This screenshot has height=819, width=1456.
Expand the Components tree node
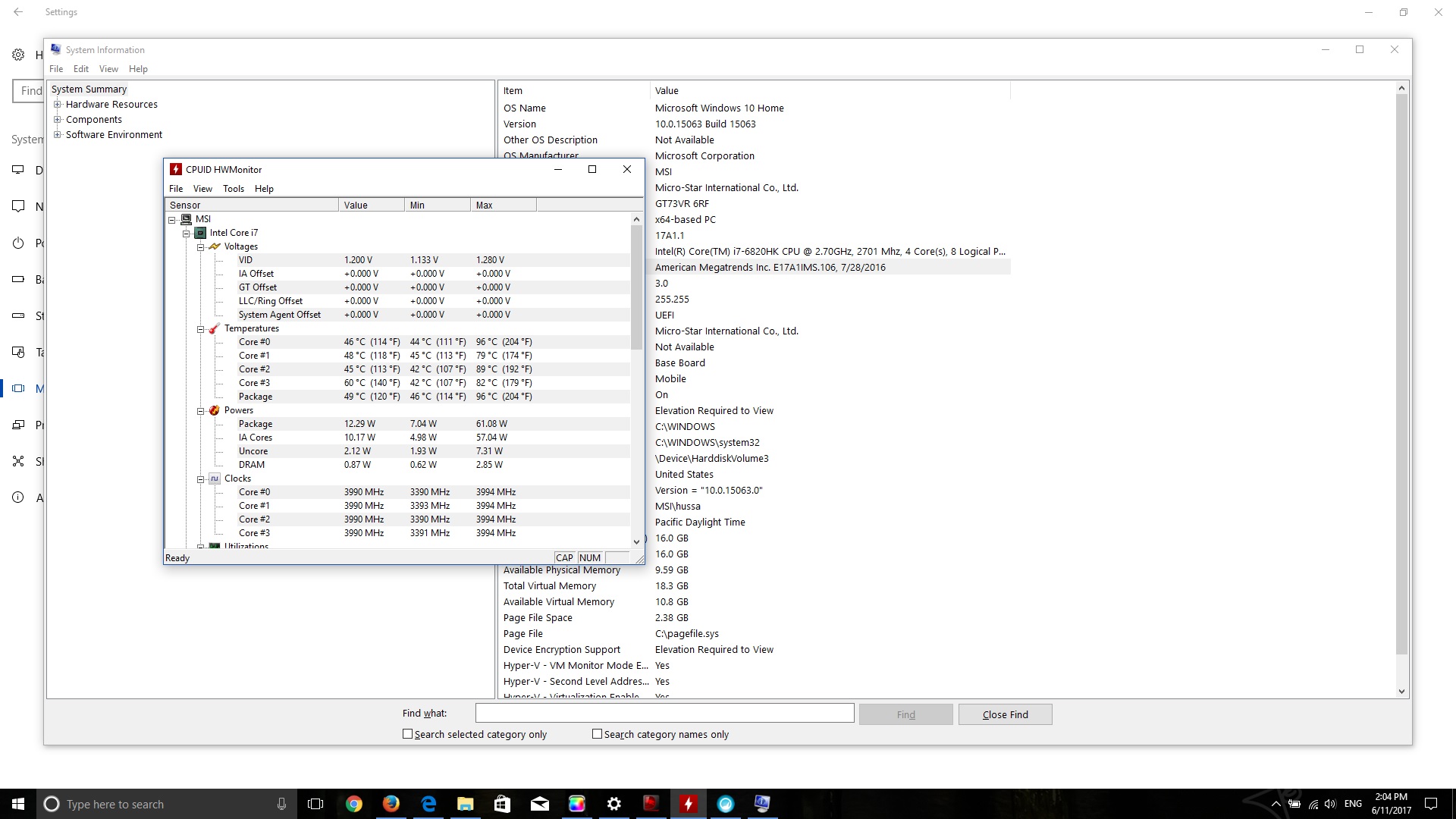[57, 120]
